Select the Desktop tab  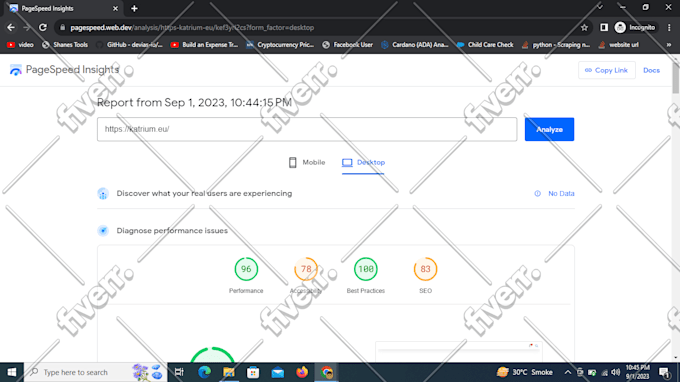click(363, 163)
